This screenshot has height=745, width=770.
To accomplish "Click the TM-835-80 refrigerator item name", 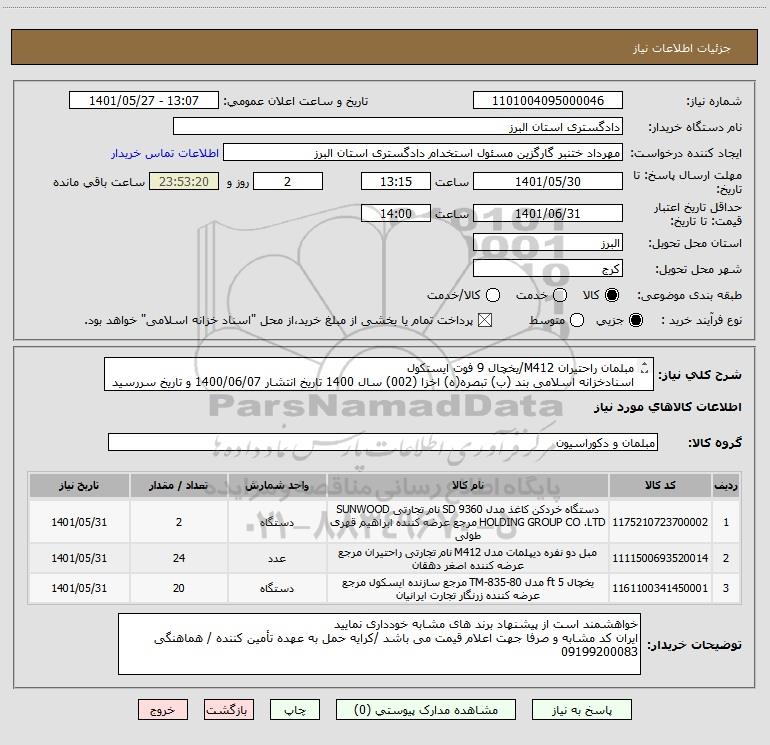I will pyautogui.click(x=468, y=589).
